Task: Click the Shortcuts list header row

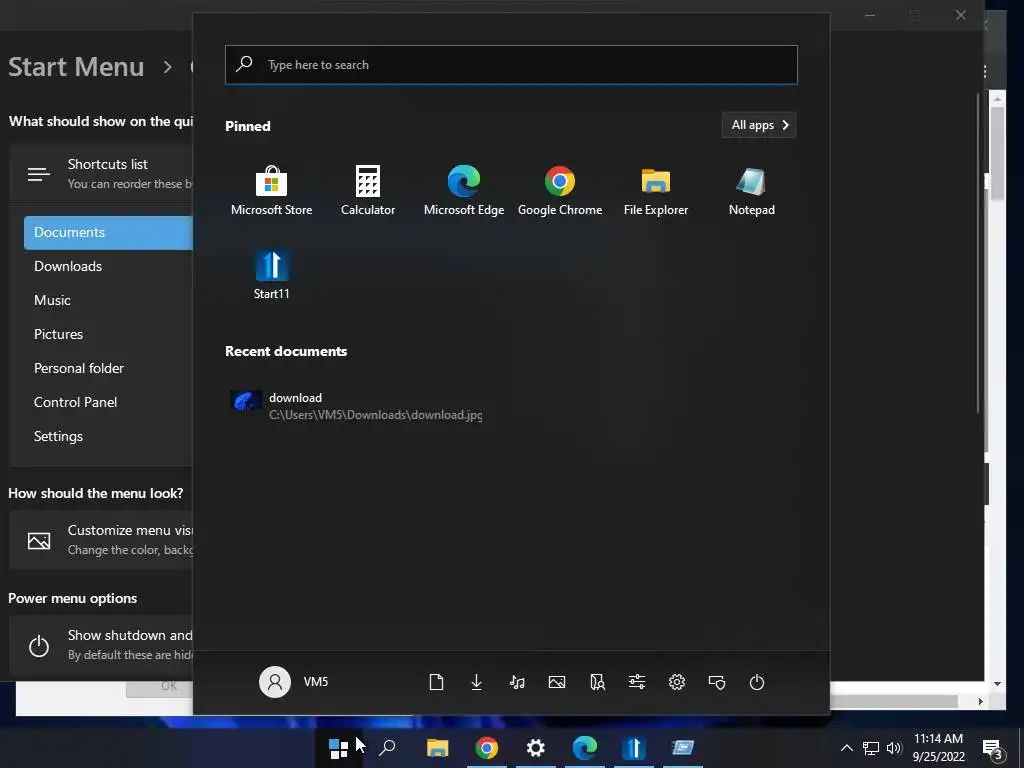Action: pos(101,174)
